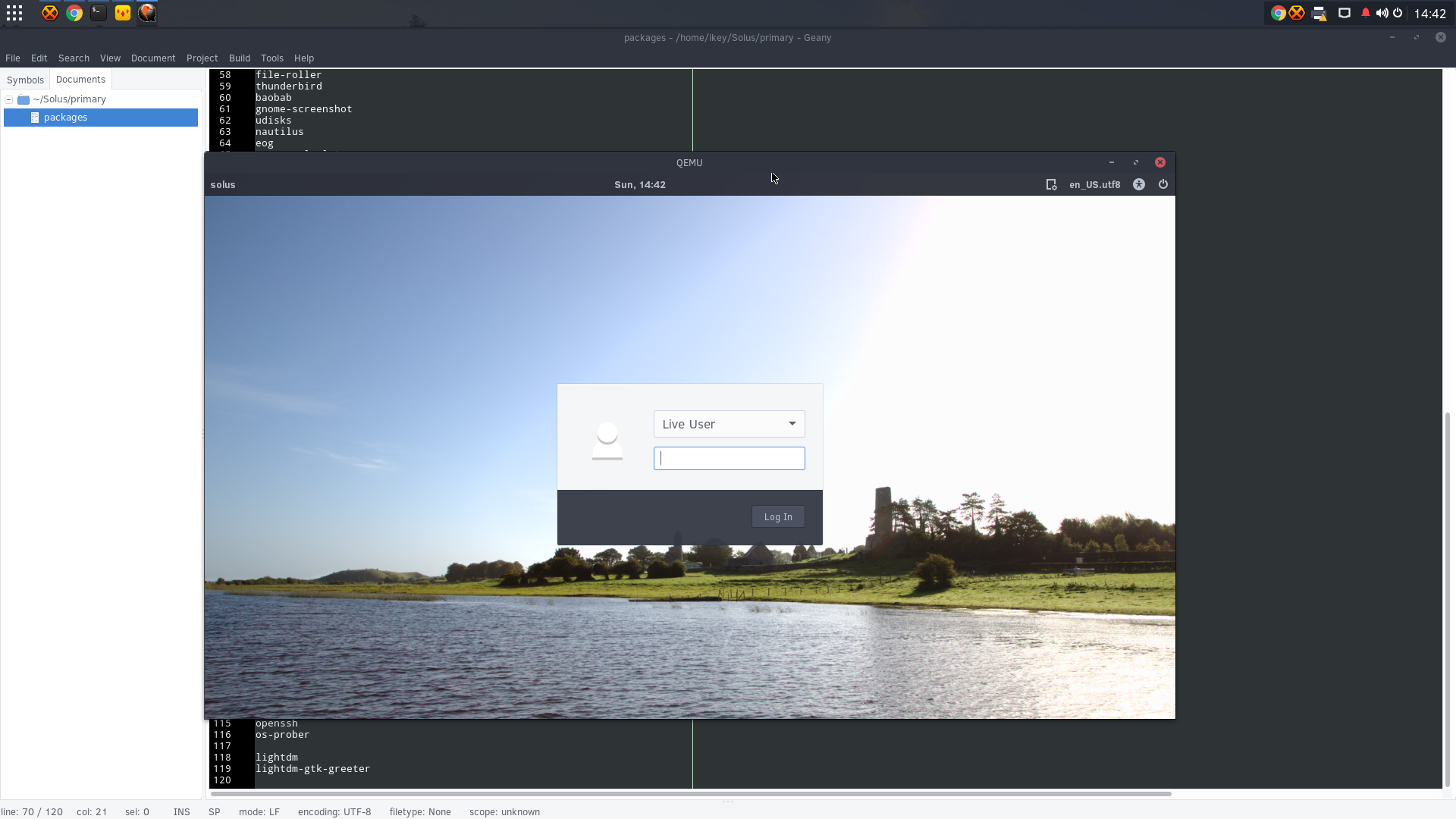Close the QEMU window
Viewport: 1456px width, 819px height.
[1160, 162]
